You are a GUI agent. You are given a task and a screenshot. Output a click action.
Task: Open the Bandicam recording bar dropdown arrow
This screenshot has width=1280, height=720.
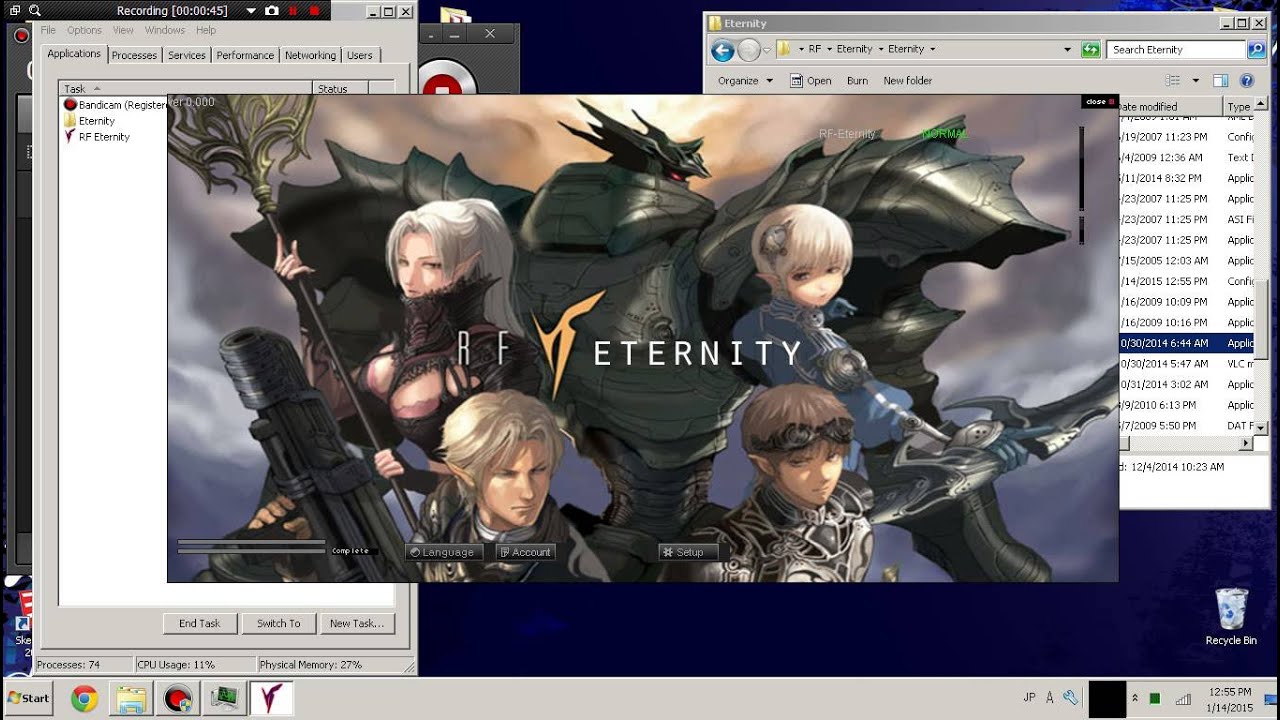click(251, 11)
